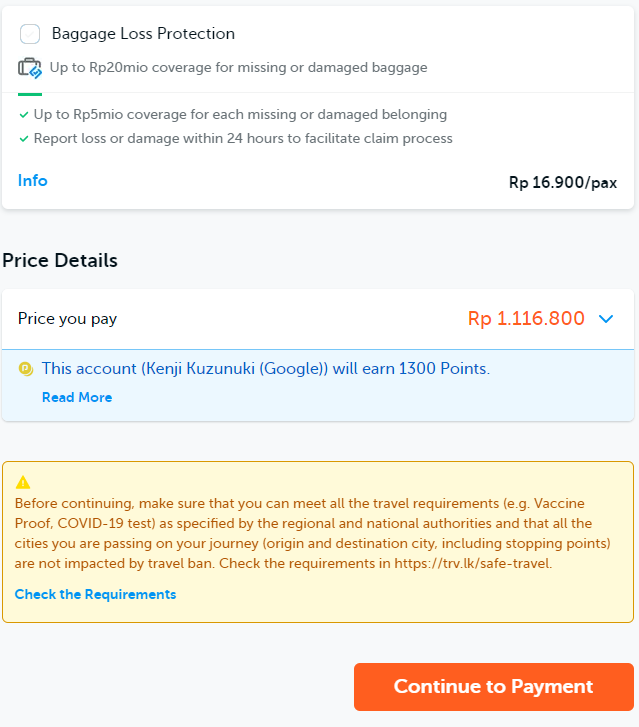Click the travel requirements warning paragraph
The width and height of the screenshot is (639, 727).
click(313, 533)
